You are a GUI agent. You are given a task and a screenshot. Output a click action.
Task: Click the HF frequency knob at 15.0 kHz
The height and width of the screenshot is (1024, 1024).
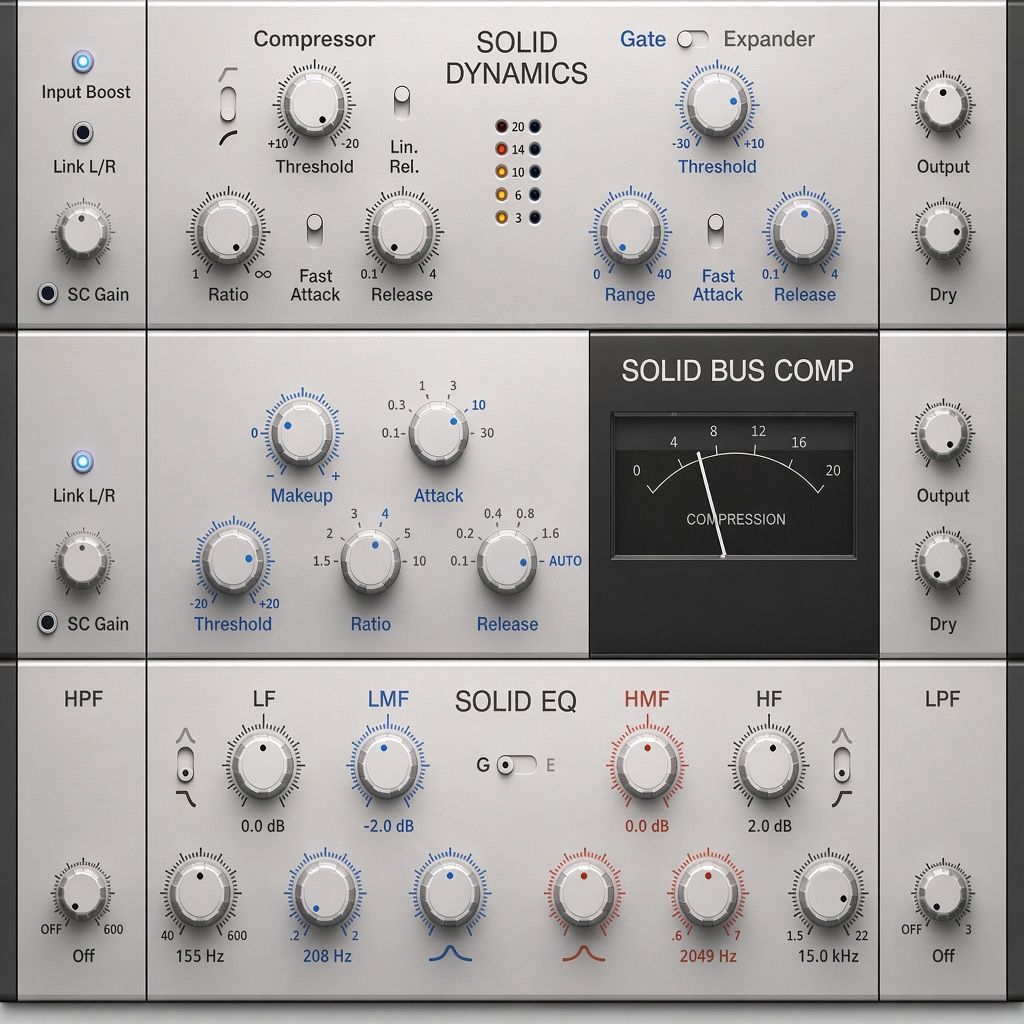(828, 893)
